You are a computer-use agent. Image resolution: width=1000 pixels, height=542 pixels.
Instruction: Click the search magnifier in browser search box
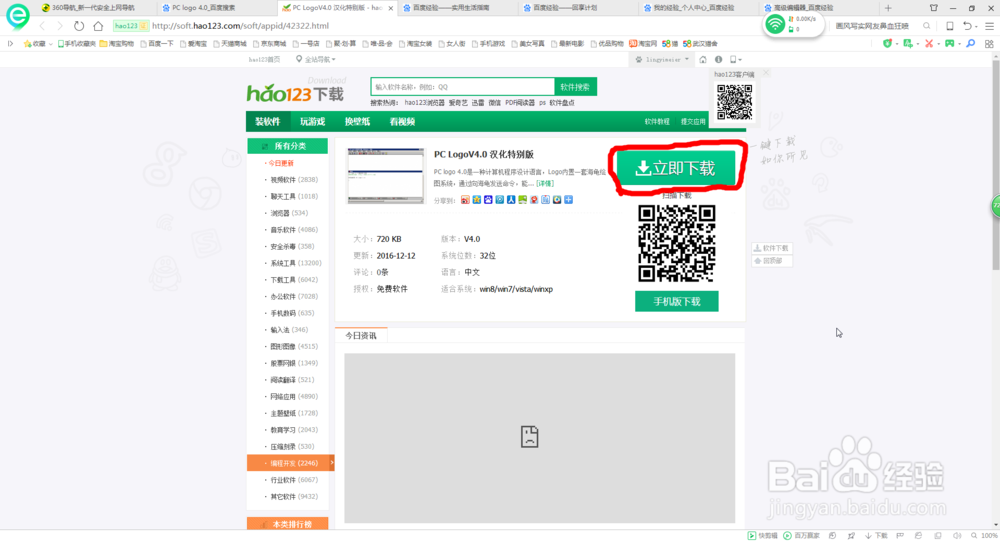point(927,26)
